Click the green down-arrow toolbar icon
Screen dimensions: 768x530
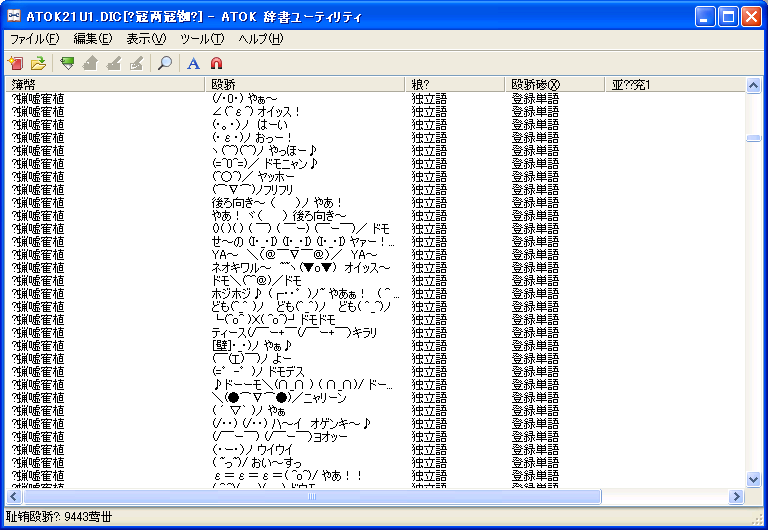click(67, 63)
